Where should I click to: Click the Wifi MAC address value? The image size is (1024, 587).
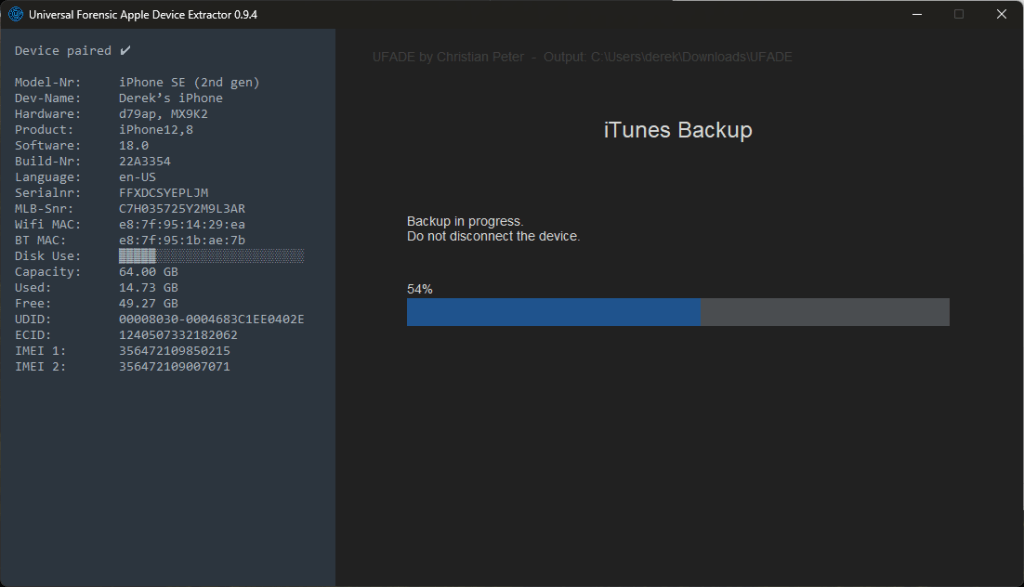point(182,224)
